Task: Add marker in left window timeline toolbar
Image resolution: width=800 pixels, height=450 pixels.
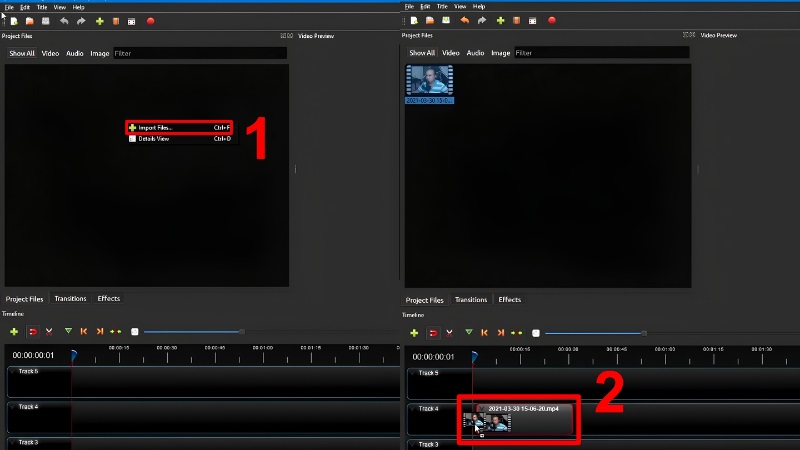Action: pos(68,332)
